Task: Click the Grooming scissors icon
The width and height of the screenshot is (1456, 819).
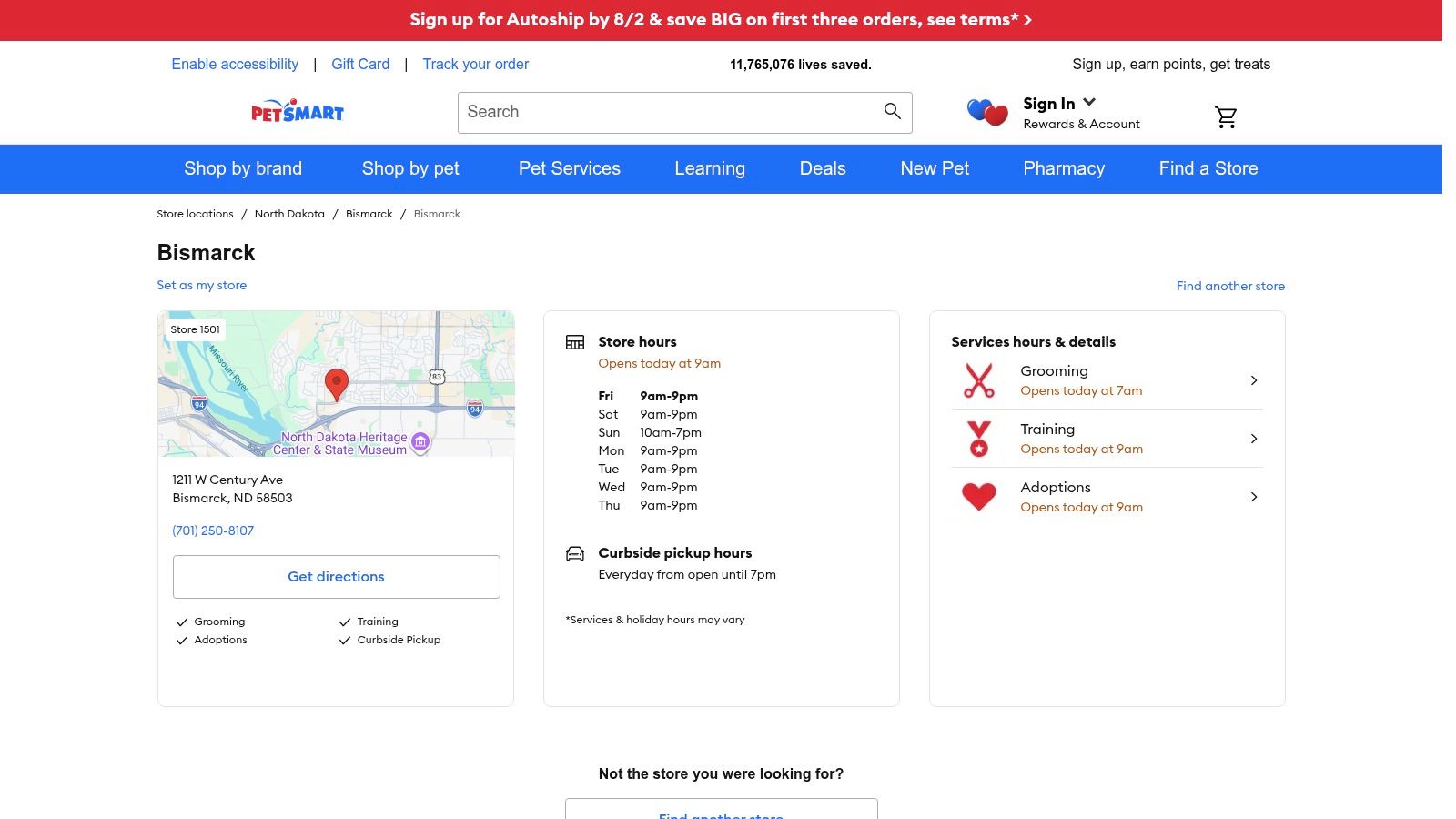Action: pos(979,380)
